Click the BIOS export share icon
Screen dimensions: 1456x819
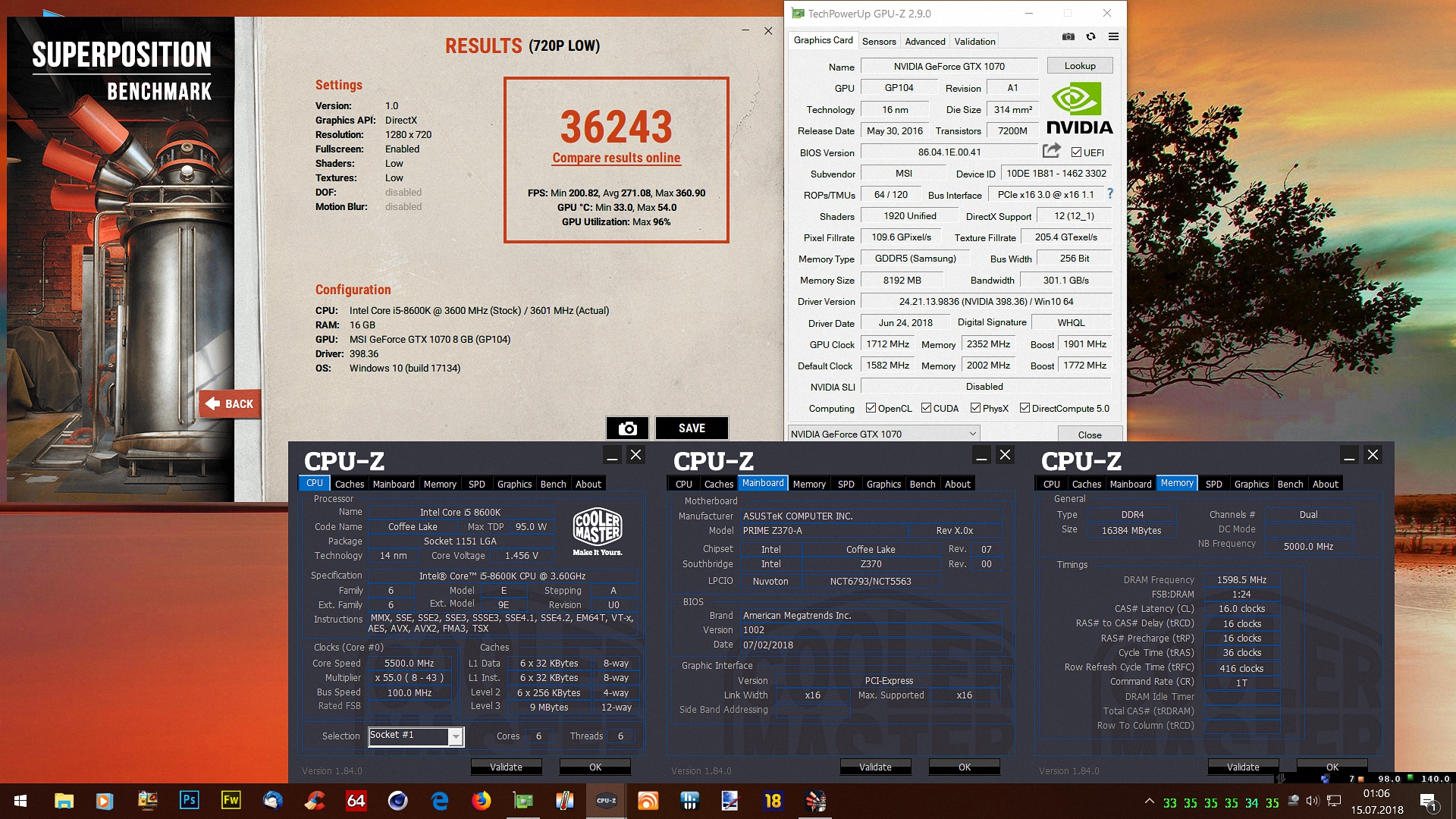(1051, 151)
